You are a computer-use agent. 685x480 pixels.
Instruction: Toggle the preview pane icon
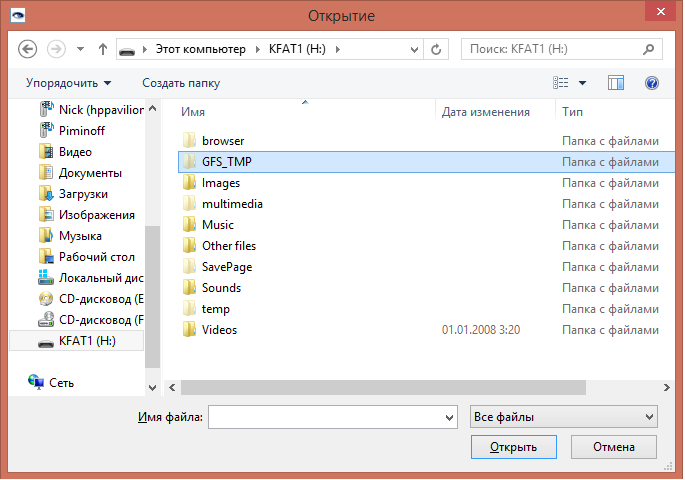click(616, 83)
